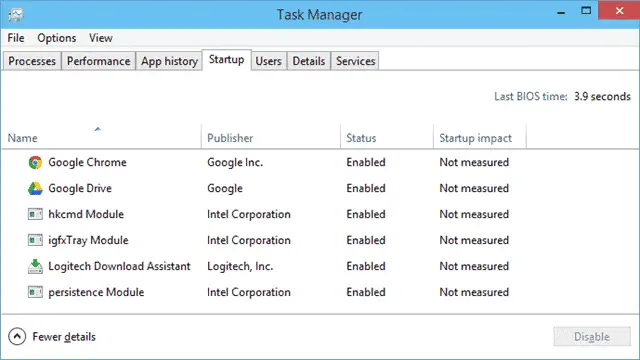Switch to the Services tab

point(355,61)
